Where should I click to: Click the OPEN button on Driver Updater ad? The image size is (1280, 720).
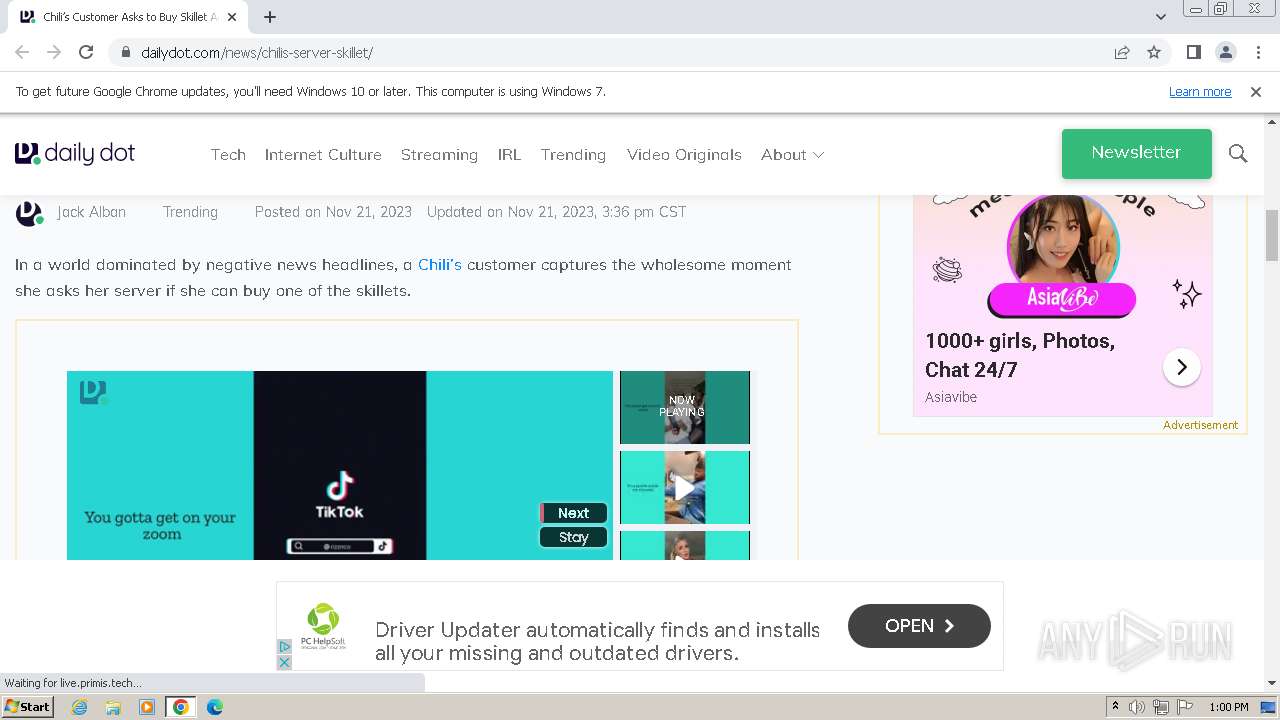[x=919, y=626]
